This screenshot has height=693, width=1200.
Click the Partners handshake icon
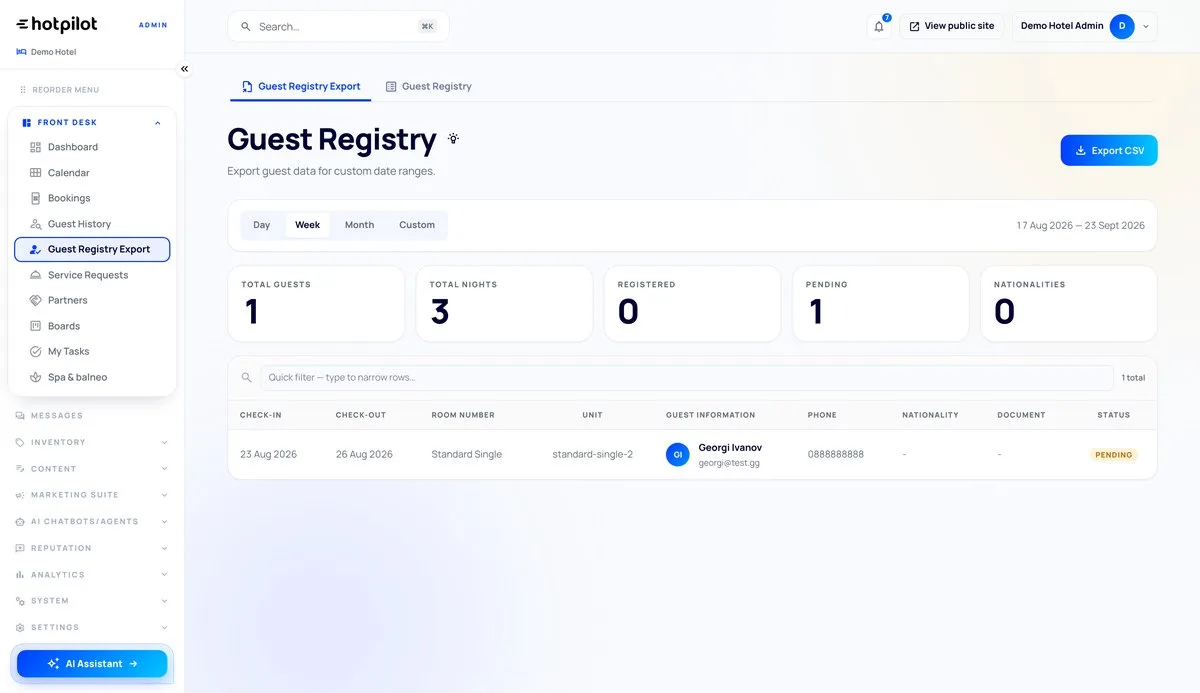coord(36,300)
